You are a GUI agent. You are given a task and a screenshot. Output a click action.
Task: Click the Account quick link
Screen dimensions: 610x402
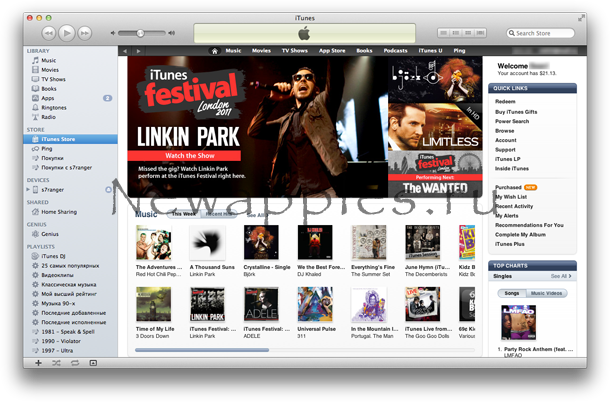tap(506, 140)
